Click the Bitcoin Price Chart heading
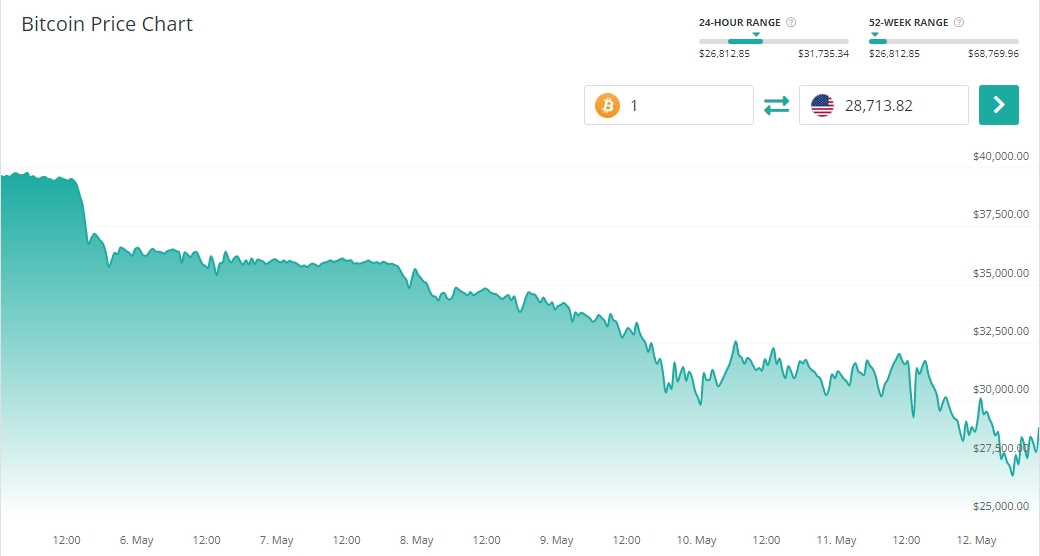Screen dimensions: 1040x556 pos(107,24)
